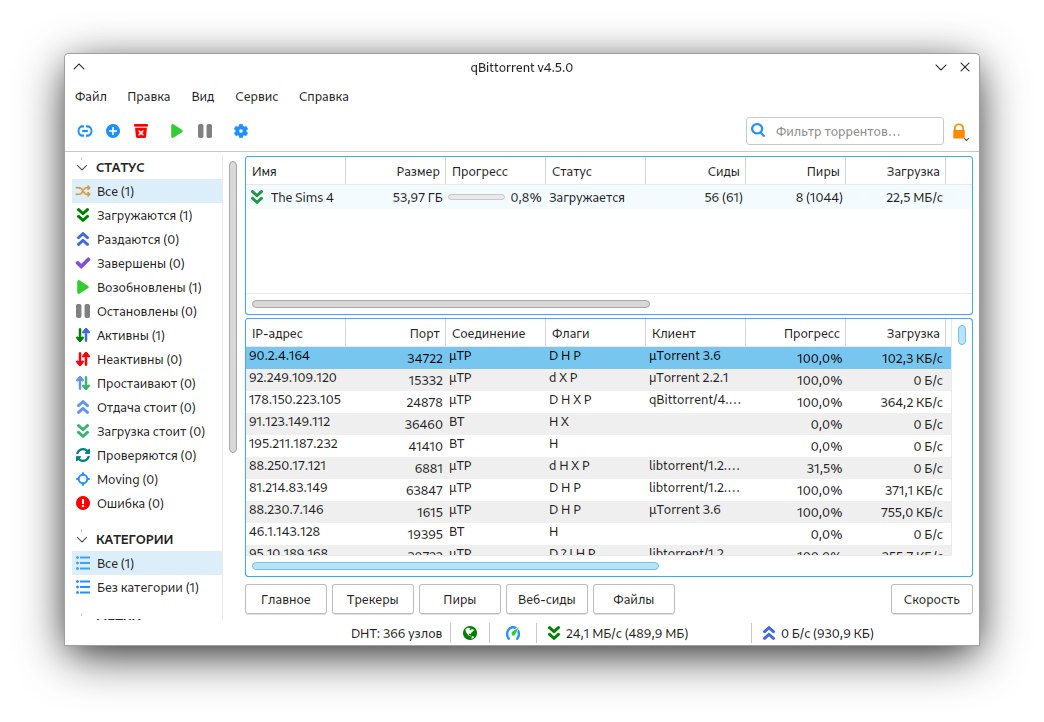This screenshot has width=1044, height=722.
Task: Click the Файлы button
Action: click(633, 600)
